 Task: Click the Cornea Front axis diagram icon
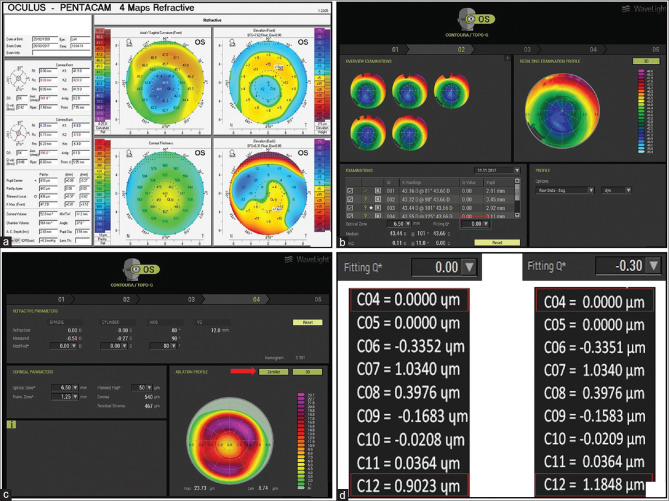click(x=17, y=79)
